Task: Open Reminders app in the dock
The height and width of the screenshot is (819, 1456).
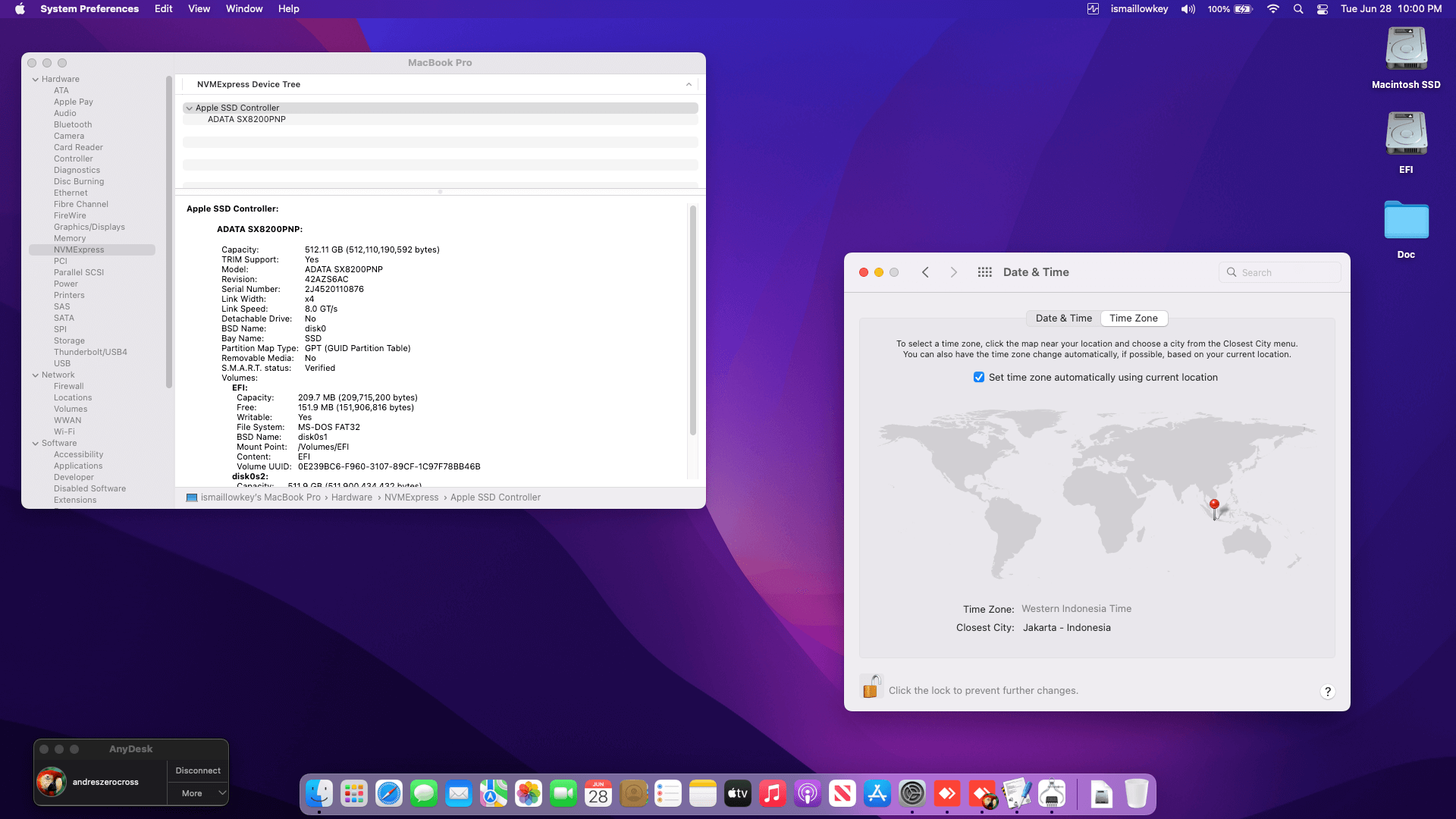Action: (668, 794)
